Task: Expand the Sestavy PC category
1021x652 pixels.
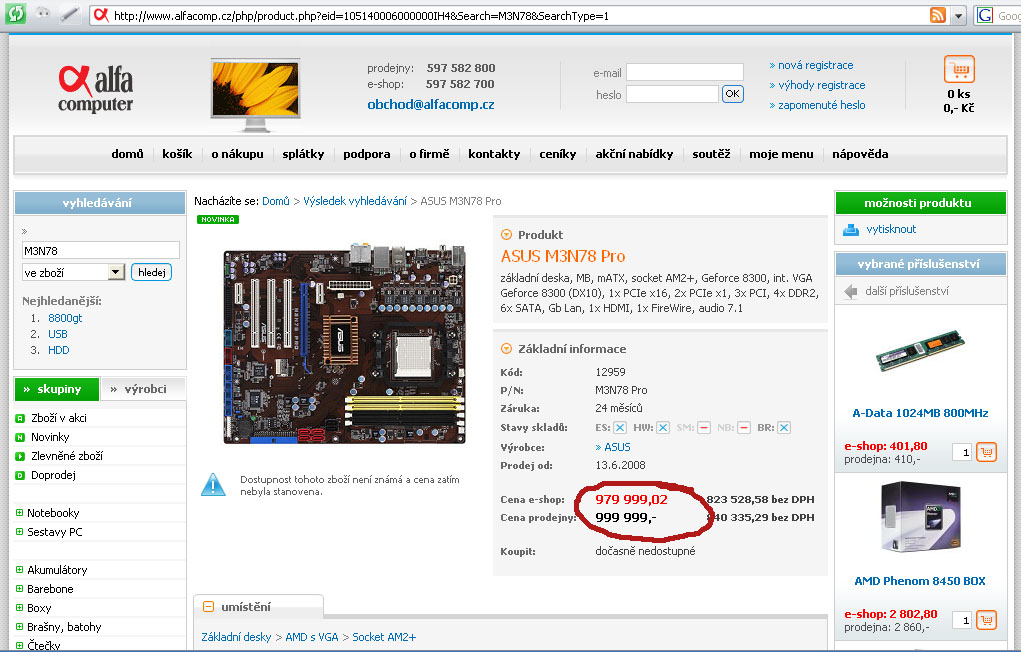Action: click(20, 532)
